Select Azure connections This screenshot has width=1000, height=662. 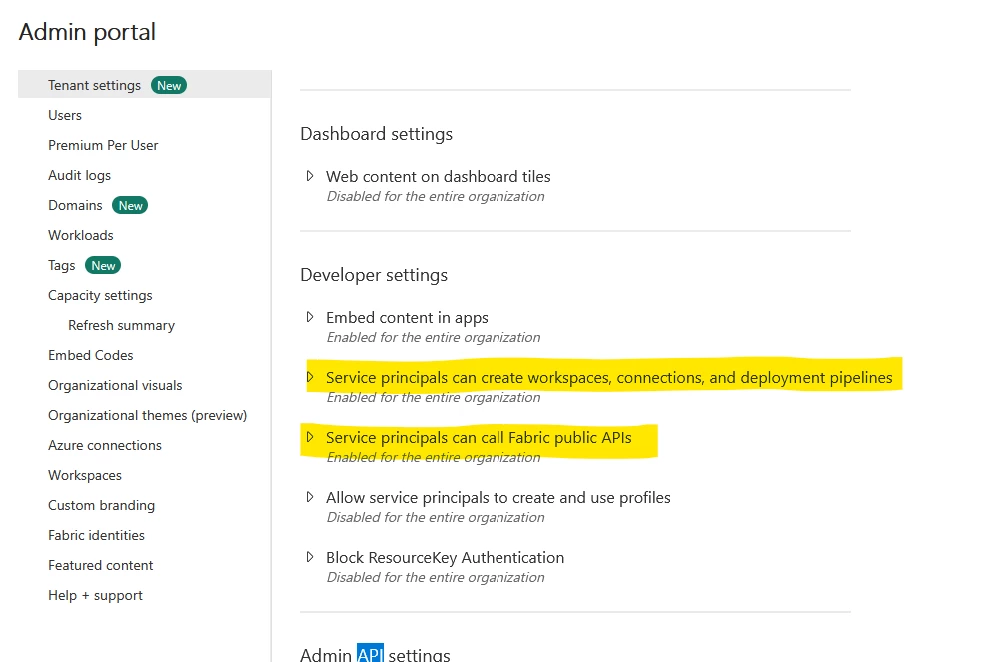coord(104,445)
